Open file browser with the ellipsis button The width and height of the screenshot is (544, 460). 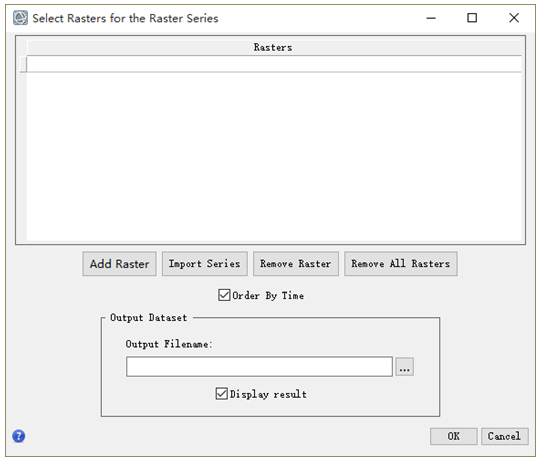pos(405,367)
